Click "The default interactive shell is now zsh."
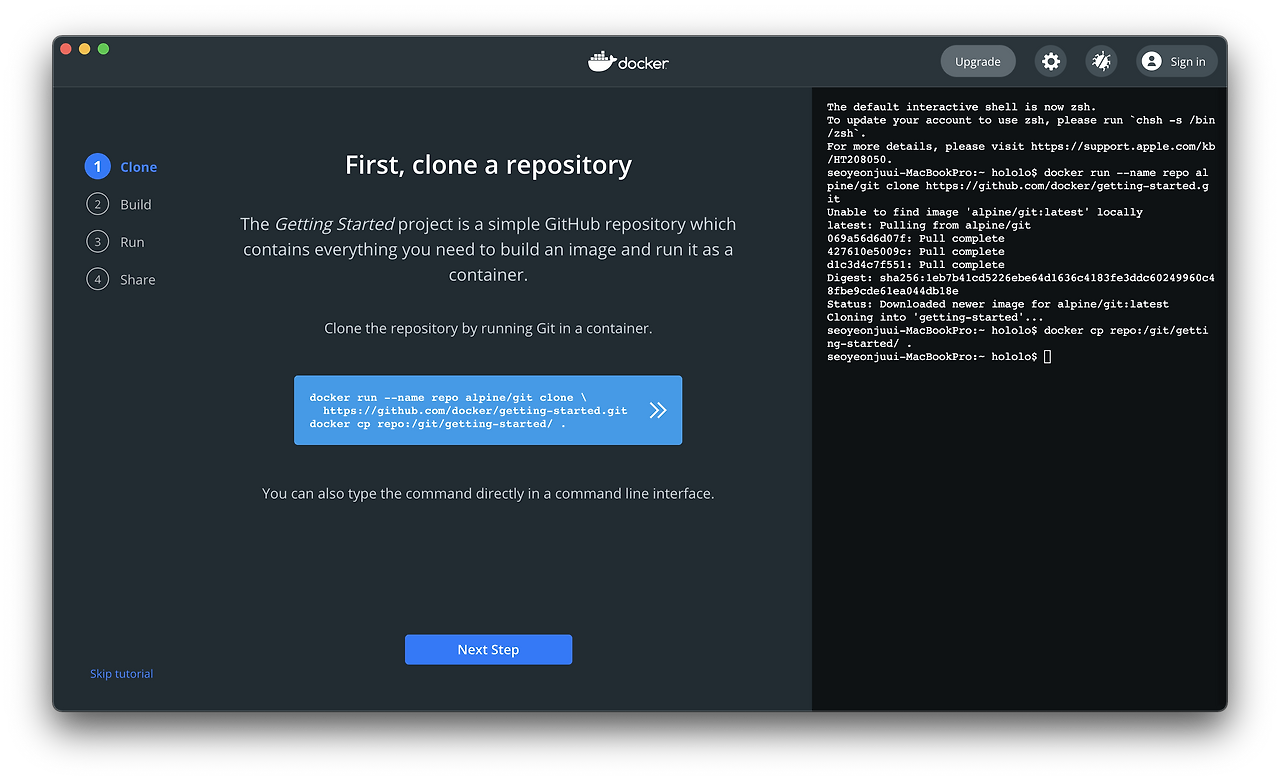This screenshot has height=781, width=1280. click(961, 107)
